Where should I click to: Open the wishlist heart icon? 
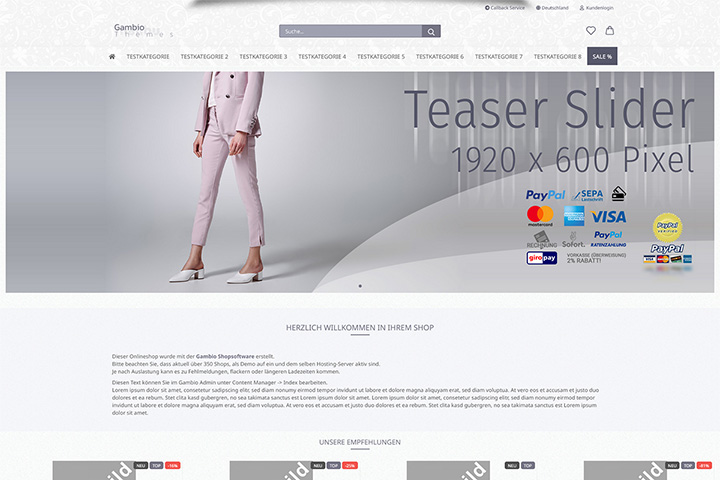pyautogui.click(x=591, y=30)
